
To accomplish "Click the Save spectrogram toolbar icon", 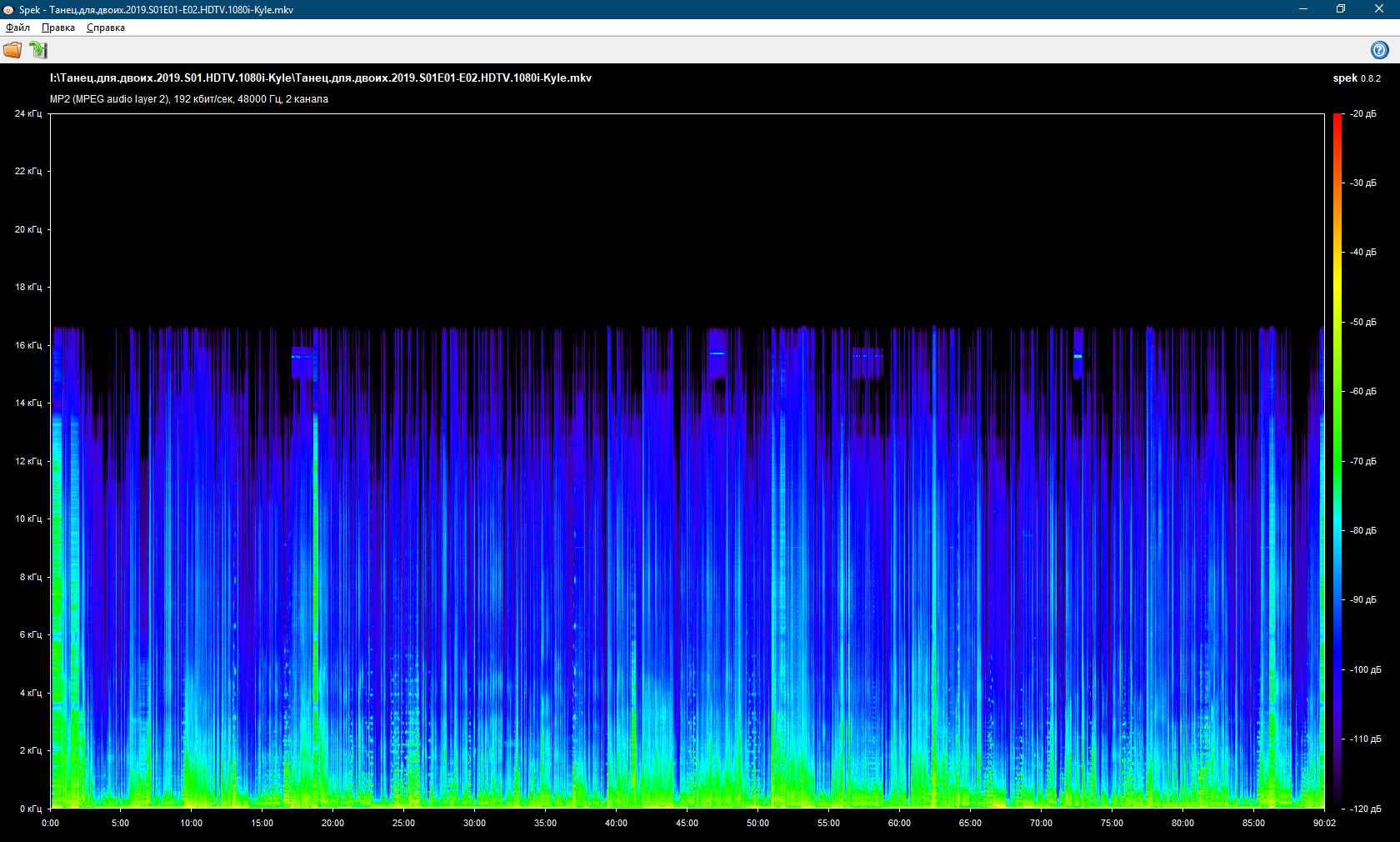I will click(x=38, y=50).
